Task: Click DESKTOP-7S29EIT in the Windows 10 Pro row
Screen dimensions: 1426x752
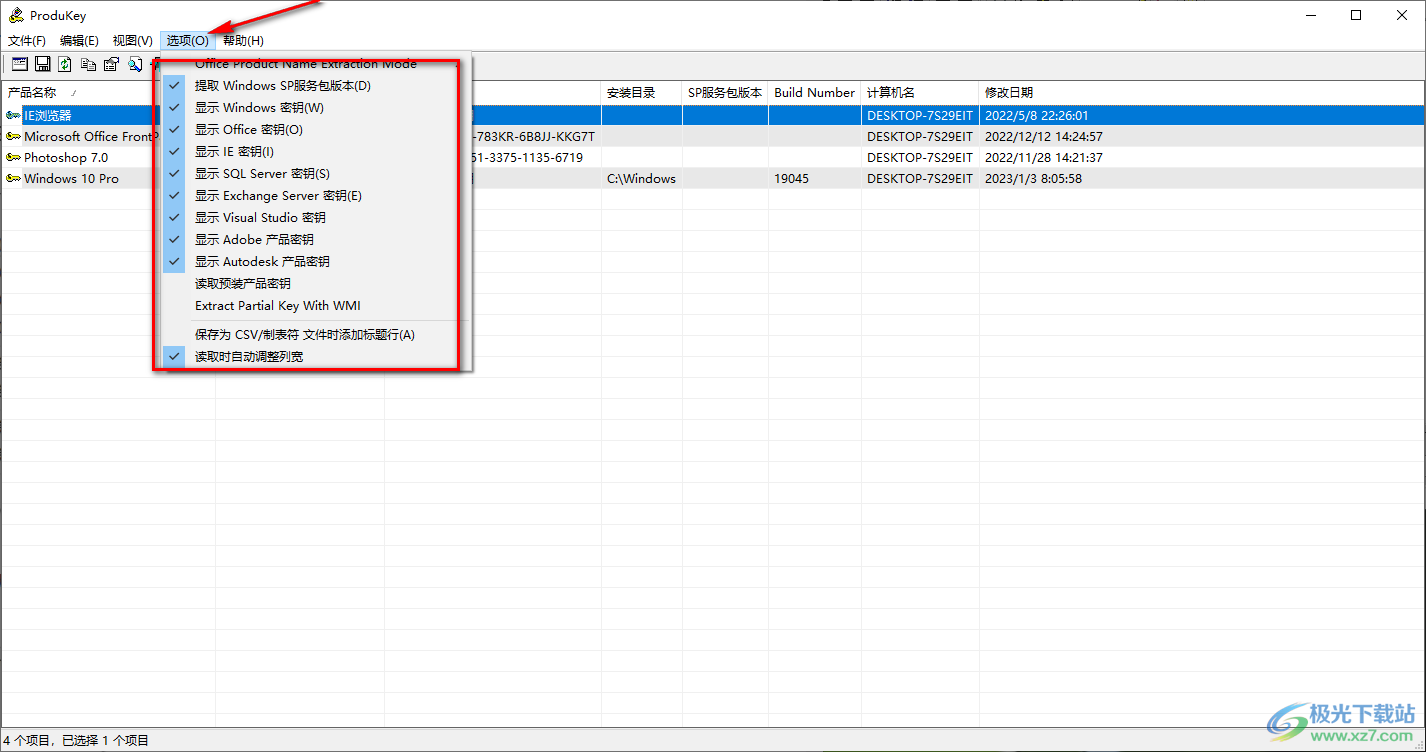Action: 919,178
